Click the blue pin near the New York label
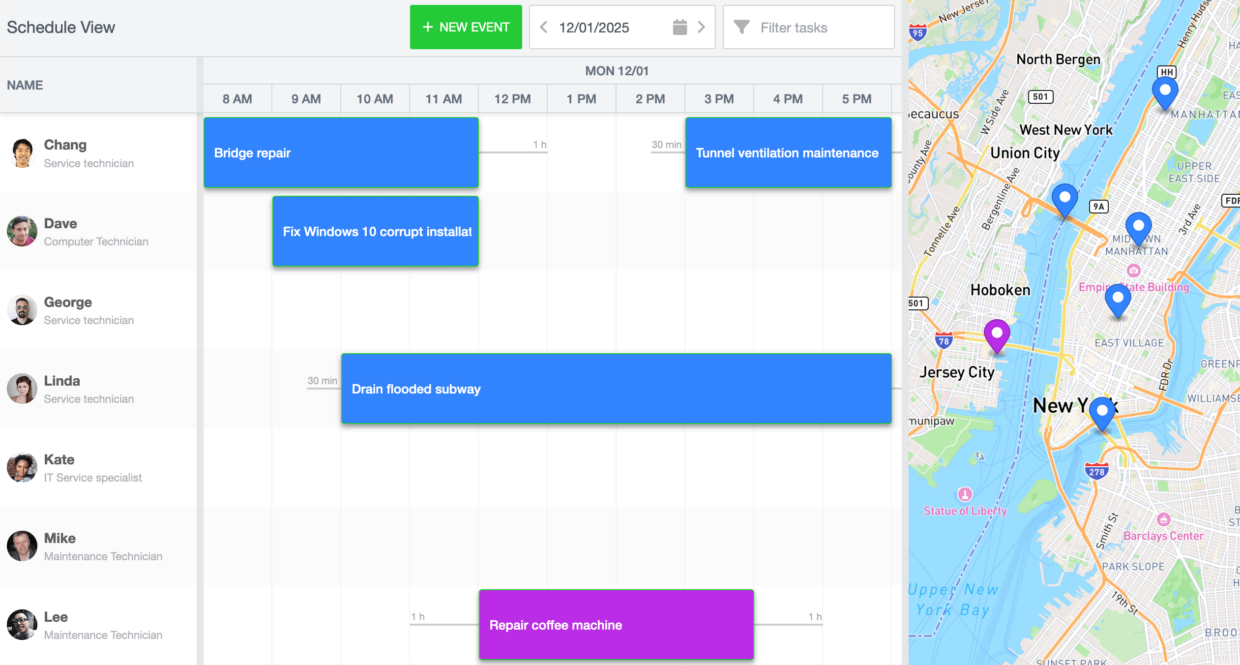This screenshot has width=1240, height=665. click(x=1101, y=409)
